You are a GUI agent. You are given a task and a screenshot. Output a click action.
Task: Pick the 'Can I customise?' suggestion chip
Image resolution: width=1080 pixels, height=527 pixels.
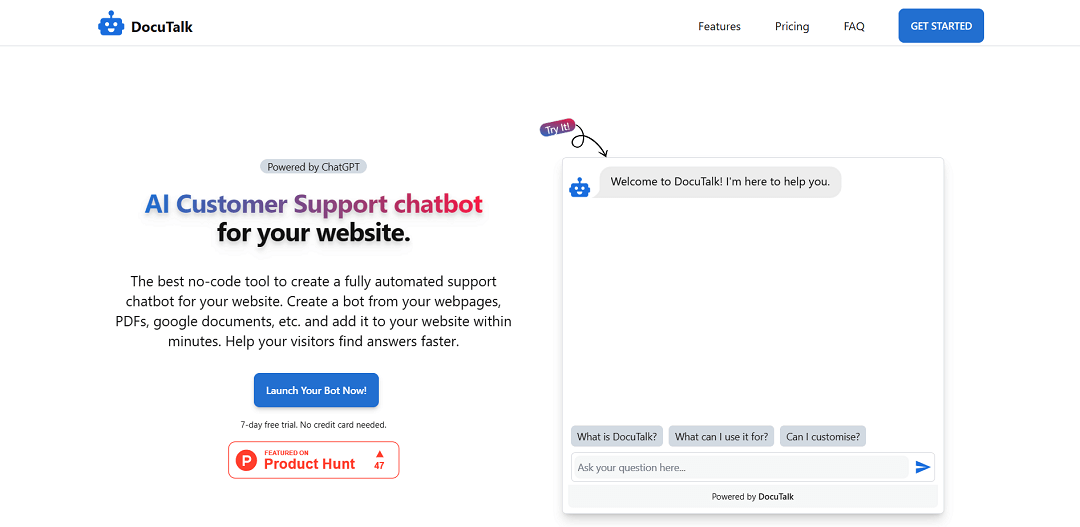tap(823, 436)
